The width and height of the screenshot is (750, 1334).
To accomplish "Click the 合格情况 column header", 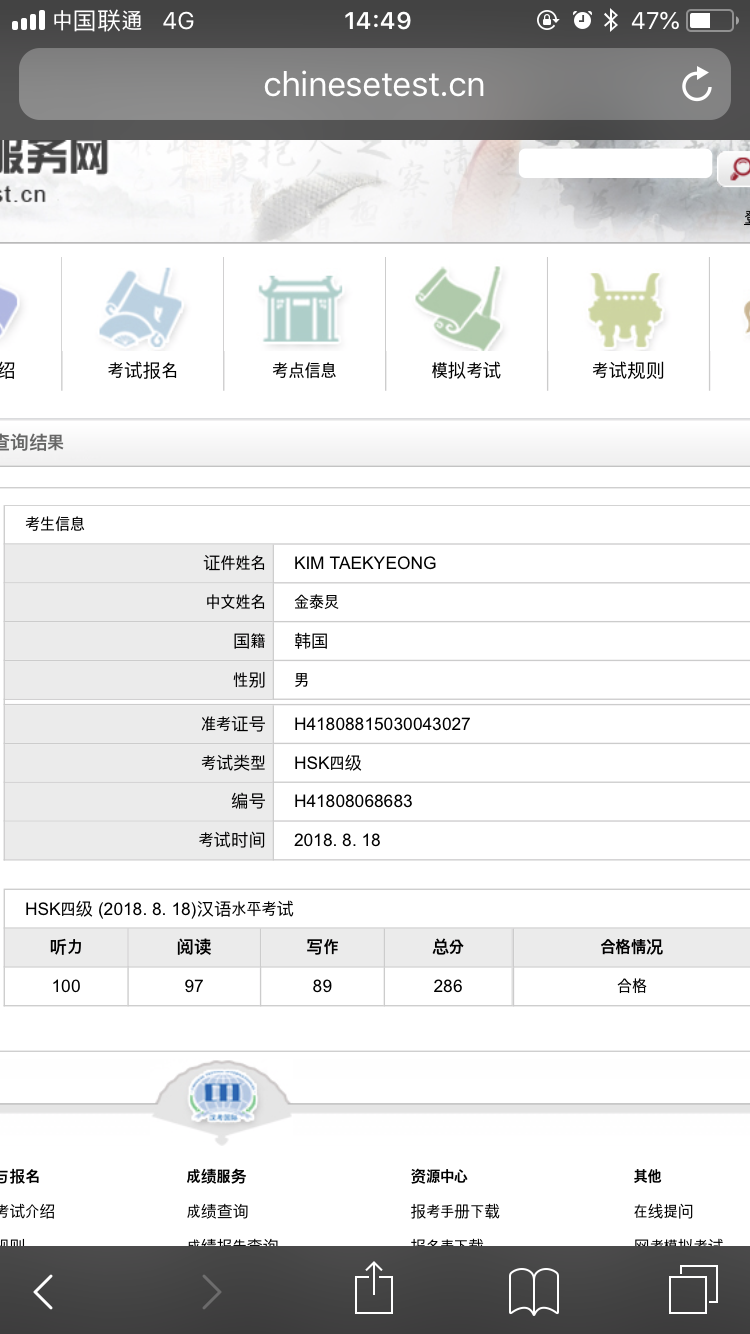I will tap(632, 947).
